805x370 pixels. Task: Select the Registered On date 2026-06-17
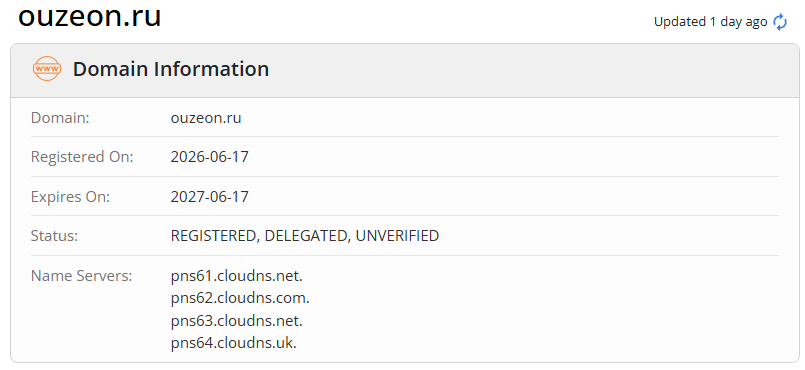coord(209,157)
